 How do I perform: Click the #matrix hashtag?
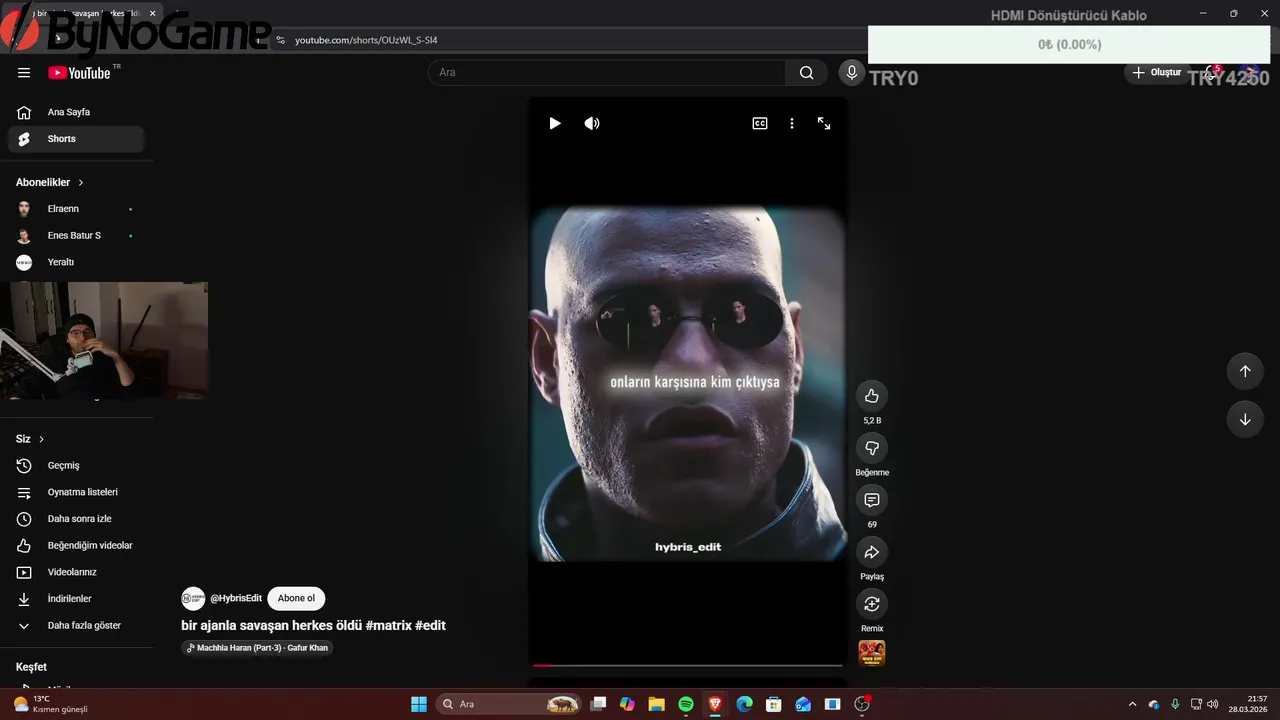(388, 625)
